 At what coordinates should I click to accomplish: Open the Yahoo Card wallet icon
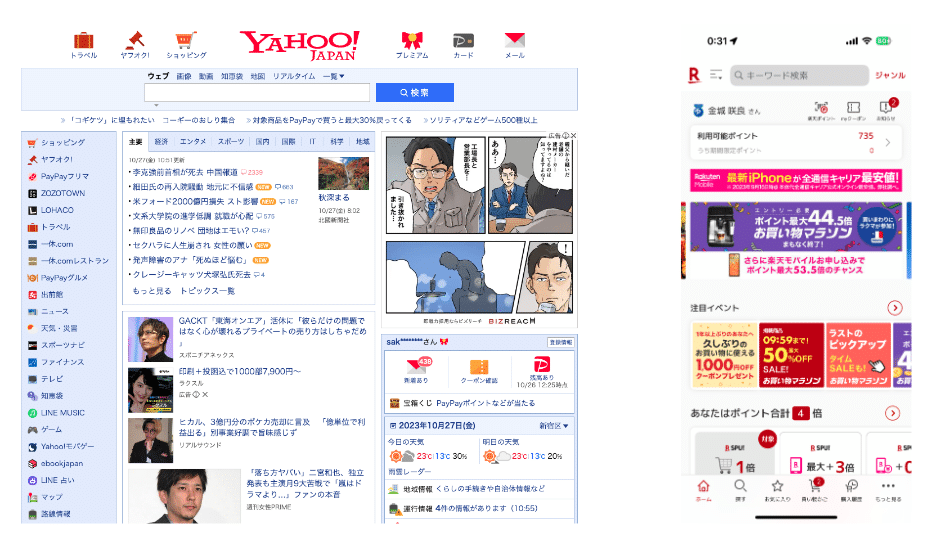click(463, 41)
